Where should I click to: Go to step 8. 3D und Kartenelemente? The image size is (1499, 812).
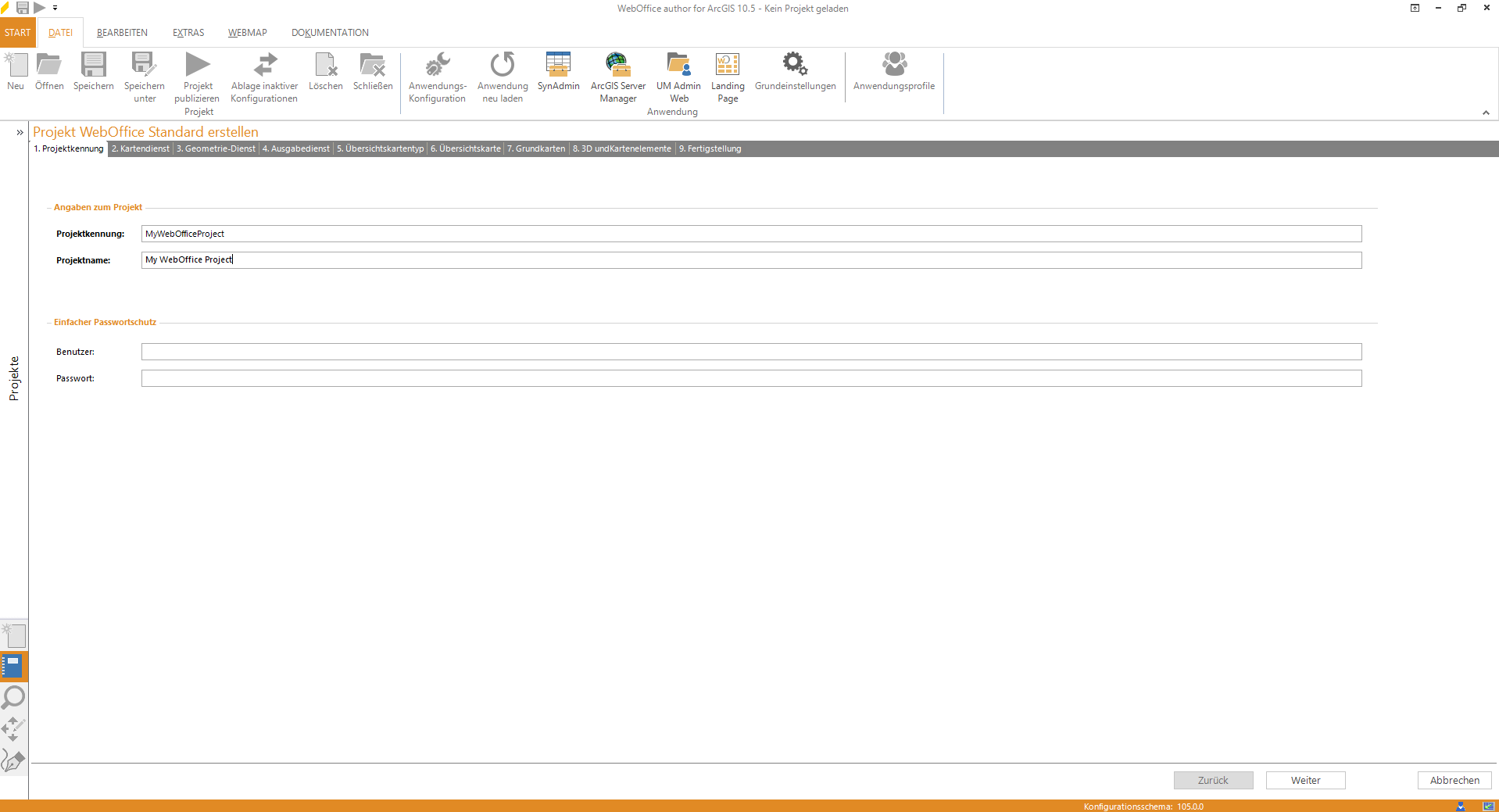click(x=622, y=148)
